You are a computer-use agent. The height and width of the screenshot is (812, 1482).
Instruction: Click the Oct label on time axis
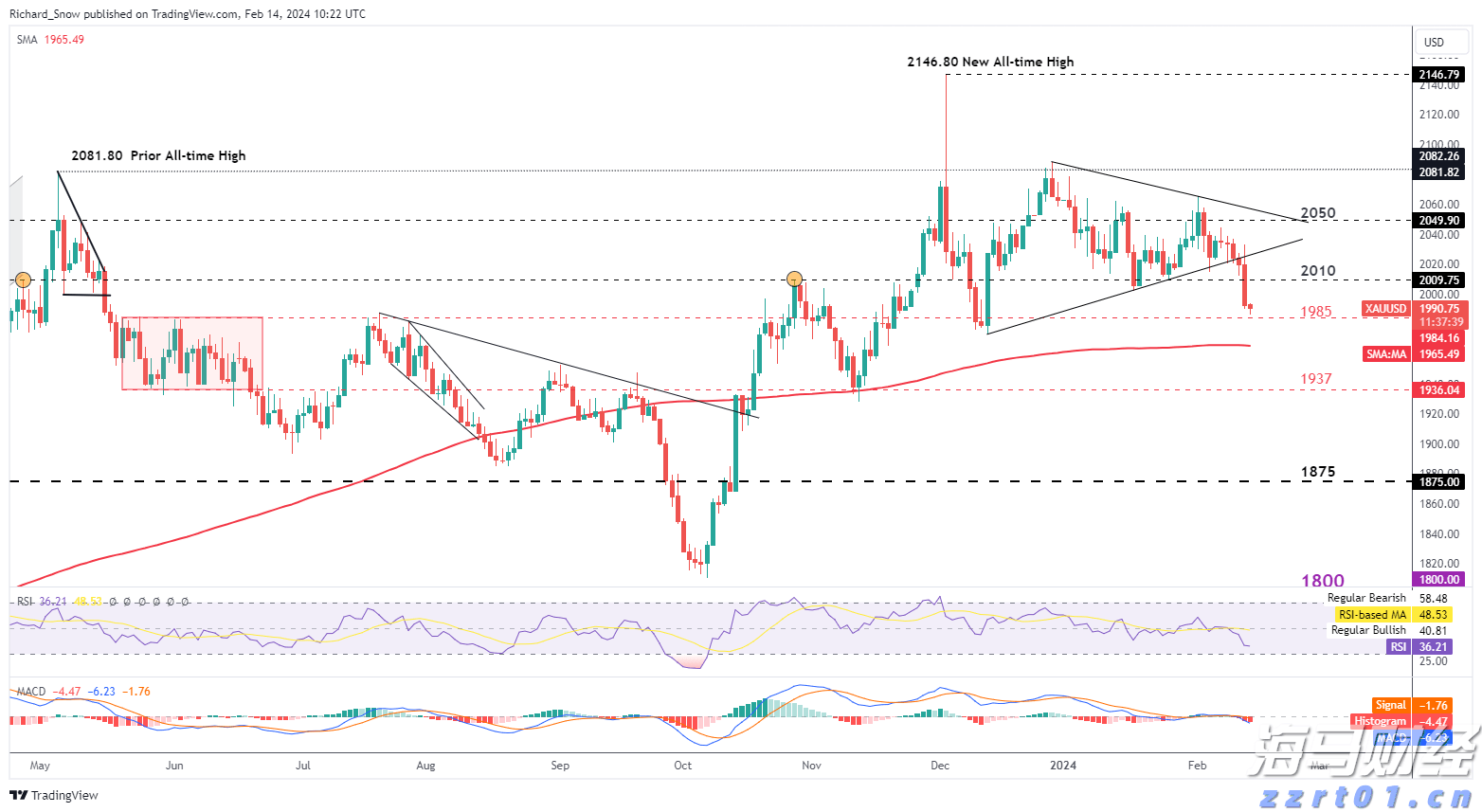[682, 765]
